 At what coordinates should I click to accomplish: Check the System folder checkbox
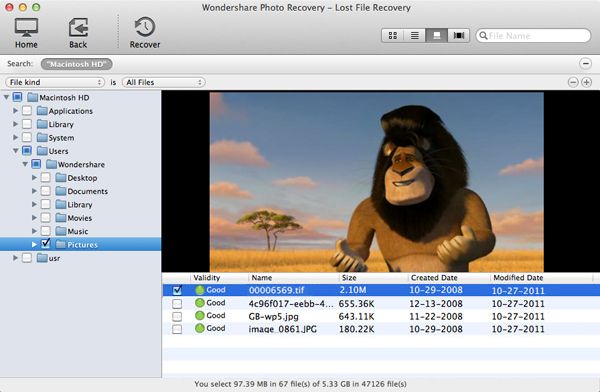(27, 137)
